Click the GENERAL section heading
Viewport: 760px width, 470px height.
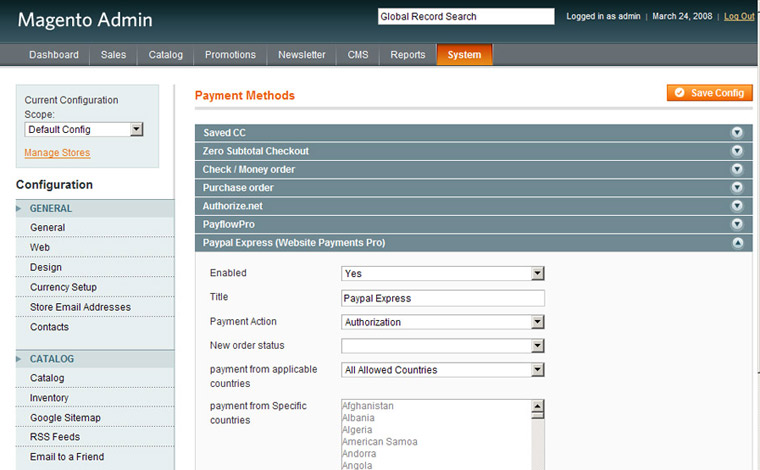50,208
